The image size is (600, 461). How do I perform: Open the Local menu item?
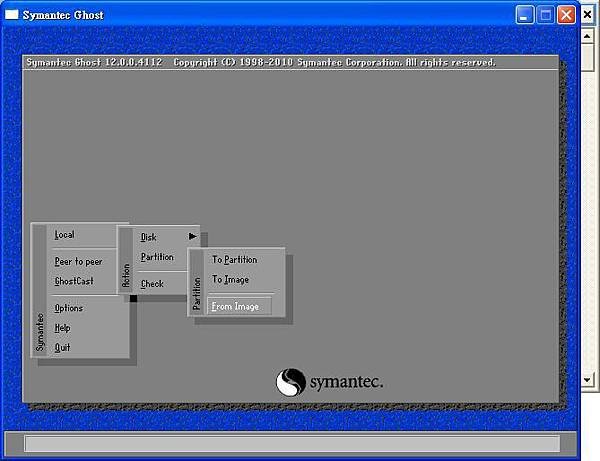64,235
